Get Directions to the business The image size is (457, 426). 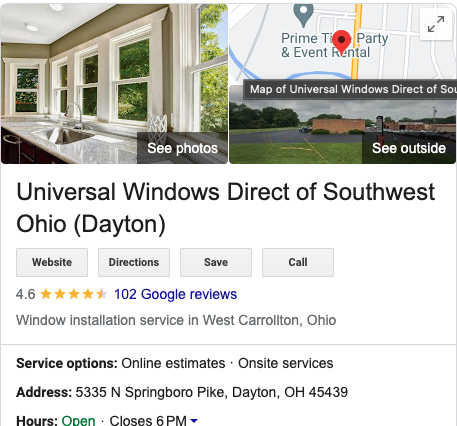(134, 262)
